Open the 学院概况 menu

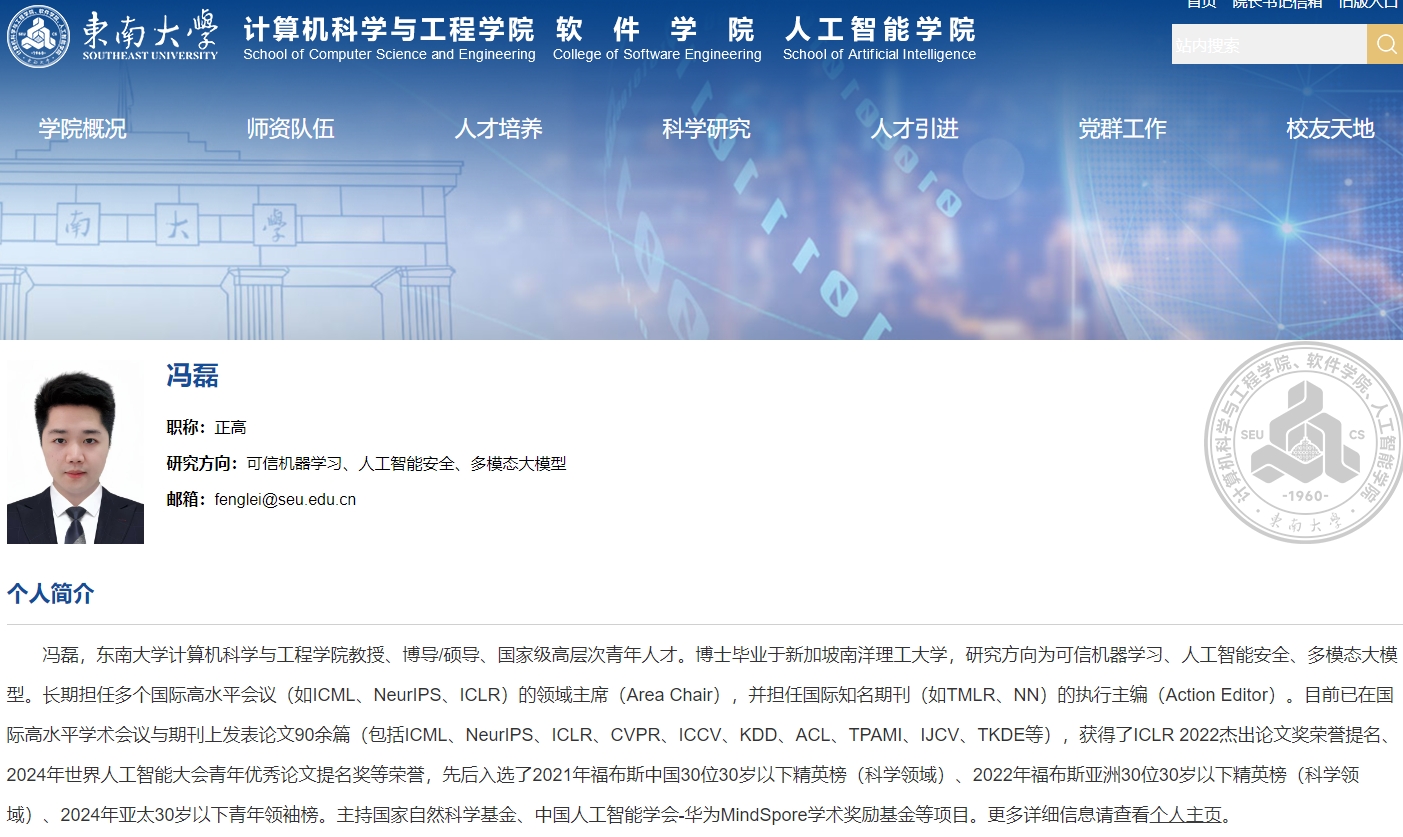coord(83,129)
